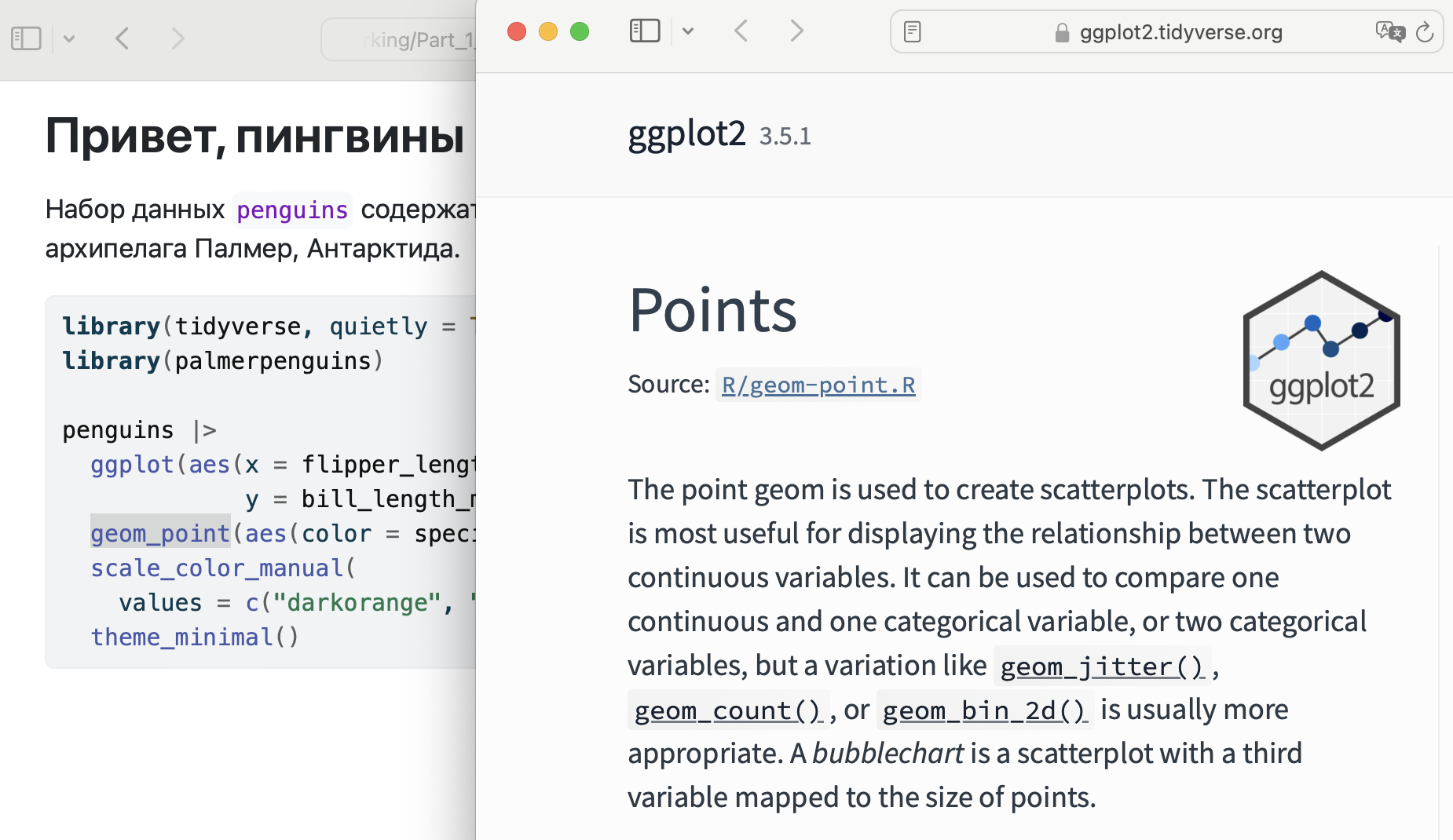Reload the ggplot2.tidyverse.org page
This screenshot has height=840, width=1453.
[x=1425, y=32]
